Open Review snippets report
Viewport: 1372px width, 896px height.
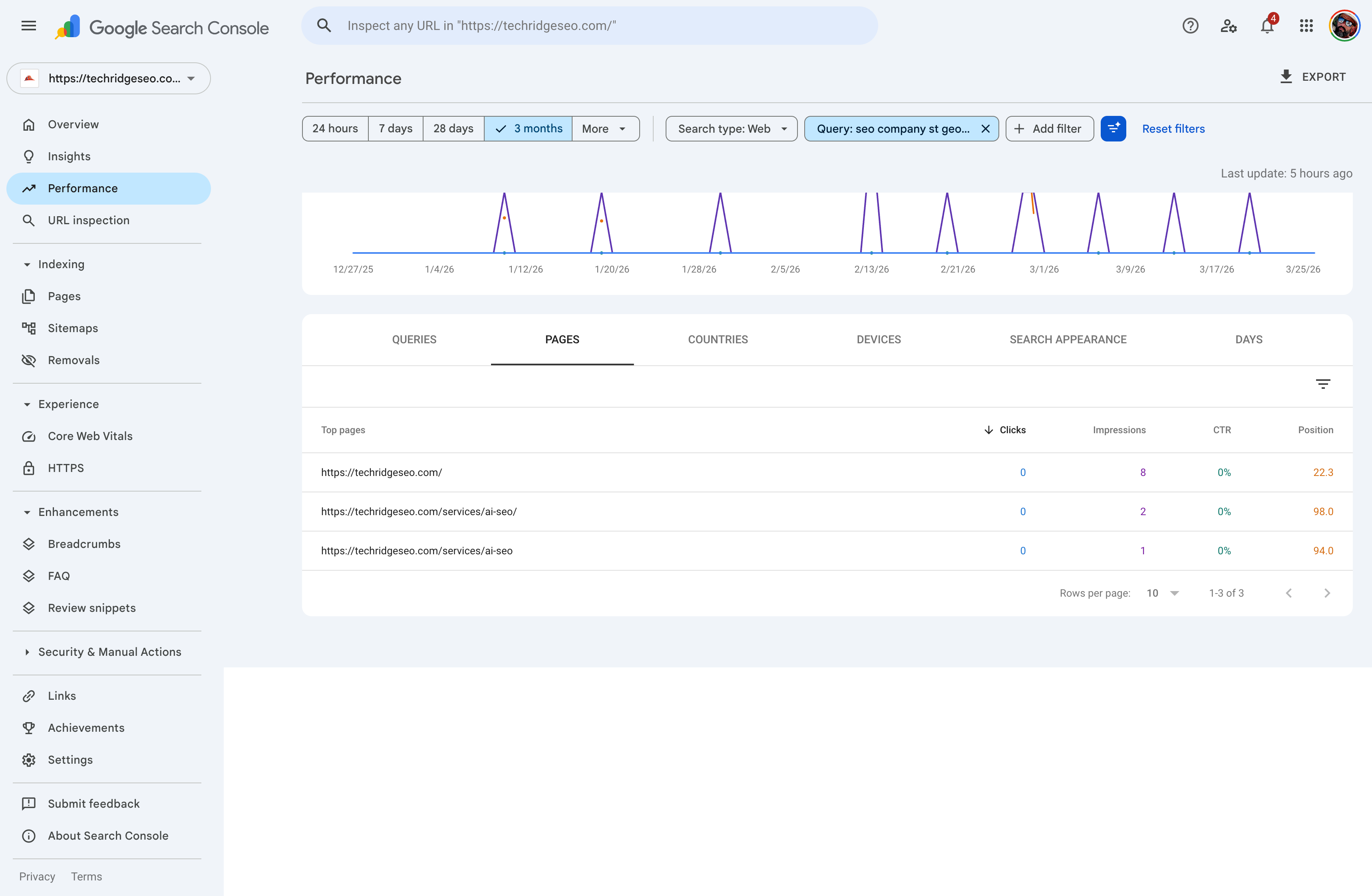click(108, 608)
